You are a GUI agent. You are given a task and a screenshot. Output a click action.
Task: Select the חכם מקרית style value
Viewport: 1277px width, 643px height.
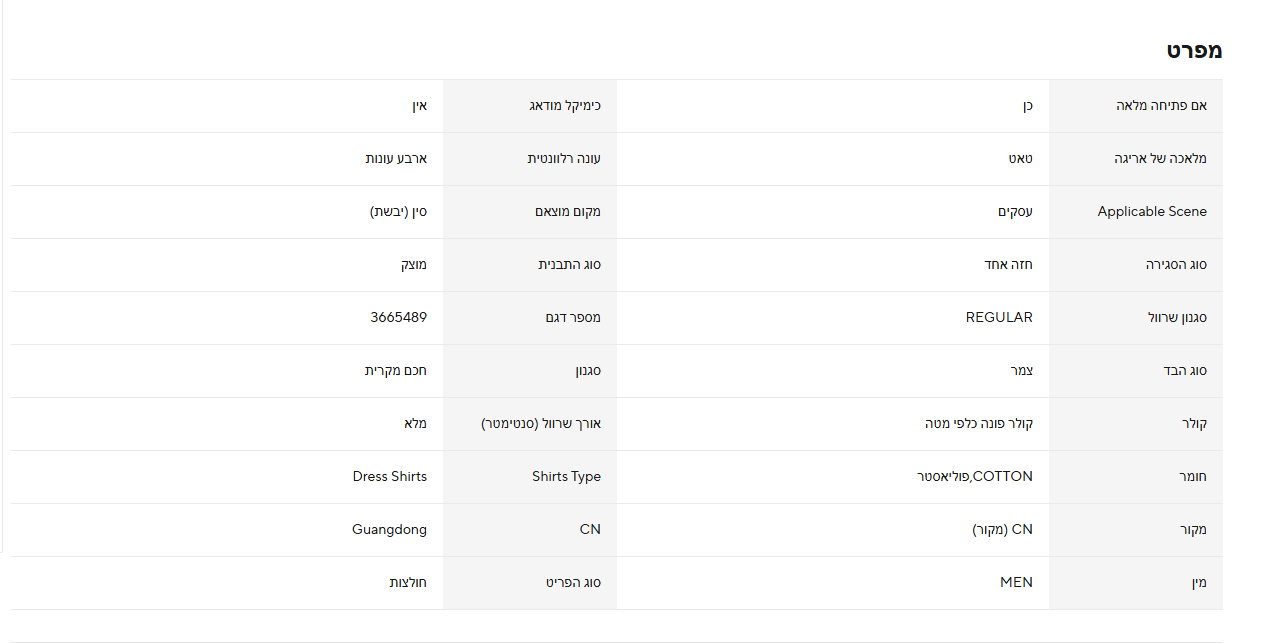[x=395, y=371]
